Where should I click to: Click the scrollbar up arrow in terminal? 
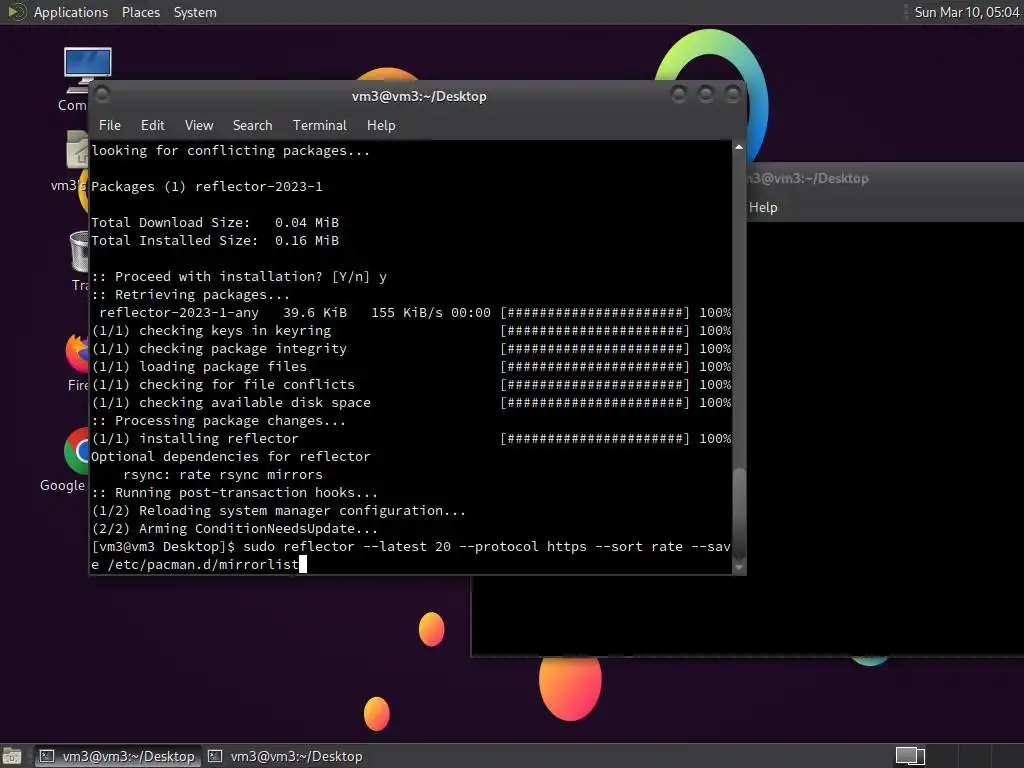[x=739, y=147]
